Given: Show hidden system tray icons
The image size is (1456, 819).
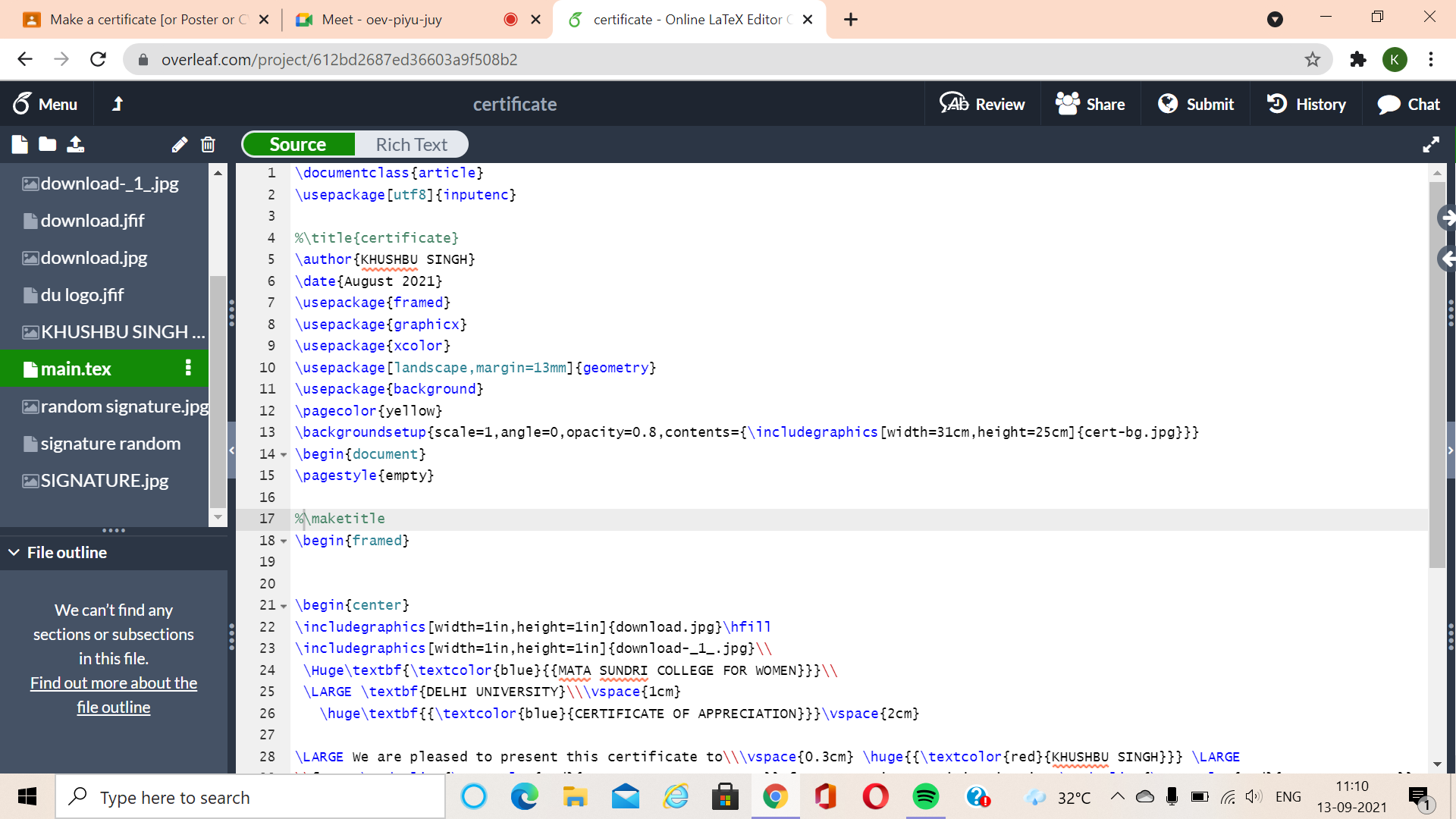Looking at the screenshot, I should coord(1117,796).
